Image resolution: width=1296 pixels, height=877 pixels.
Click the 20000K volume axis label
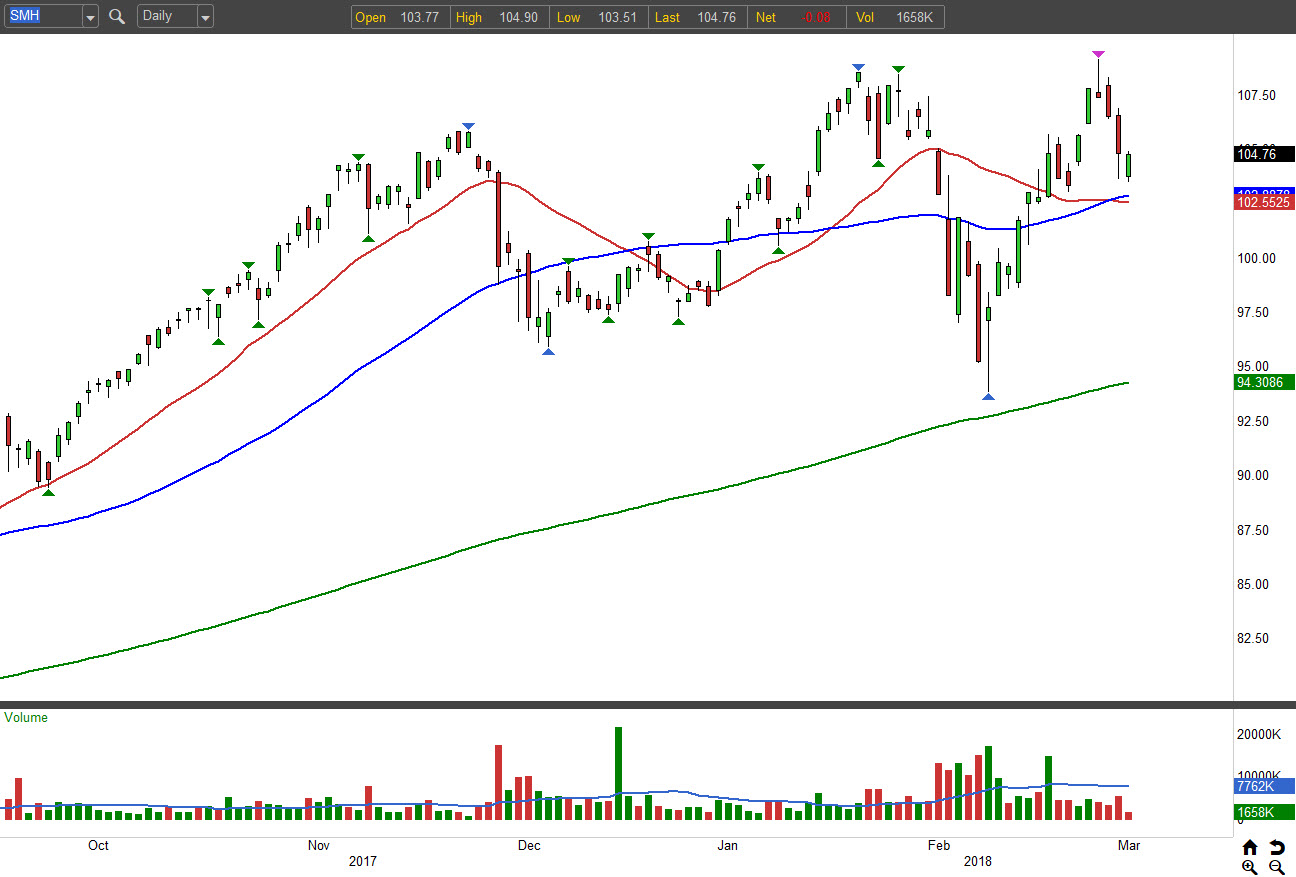pos(1261,734)
